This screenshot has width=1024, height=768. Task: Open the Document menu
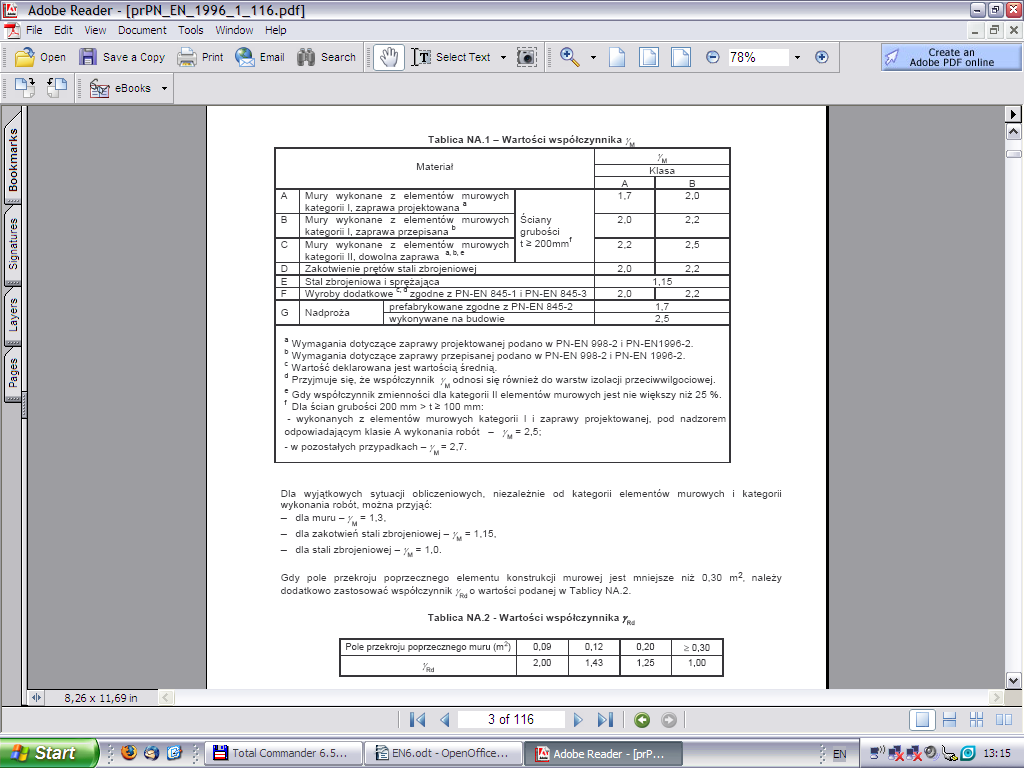click(142, 30)
